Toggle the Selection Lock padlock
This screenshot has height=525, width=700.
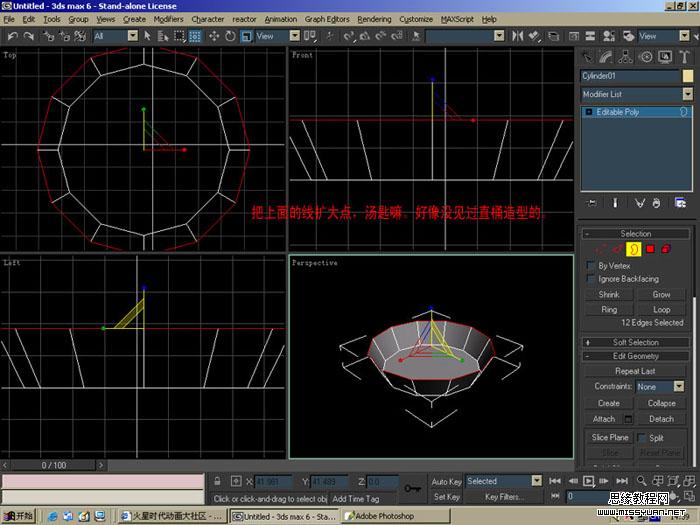pos(217,481)
